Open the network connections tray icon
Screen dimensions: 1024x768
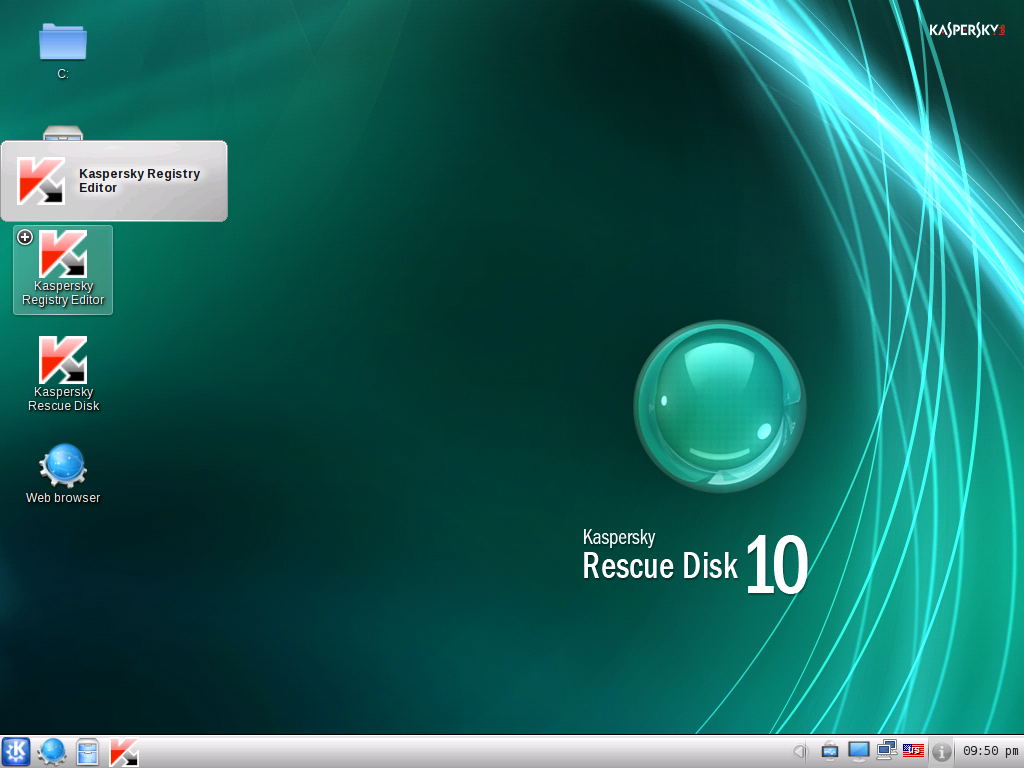886,750
